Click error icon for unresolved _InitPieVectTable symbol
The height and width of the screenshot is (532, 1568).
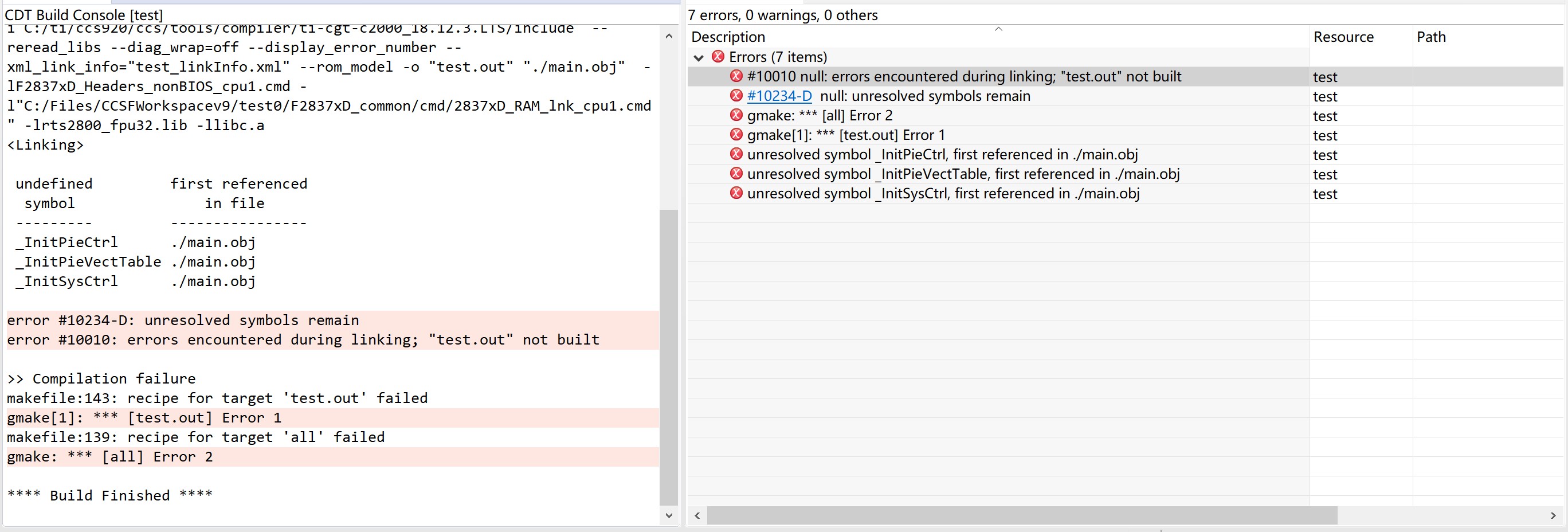(x=736, y=174)
